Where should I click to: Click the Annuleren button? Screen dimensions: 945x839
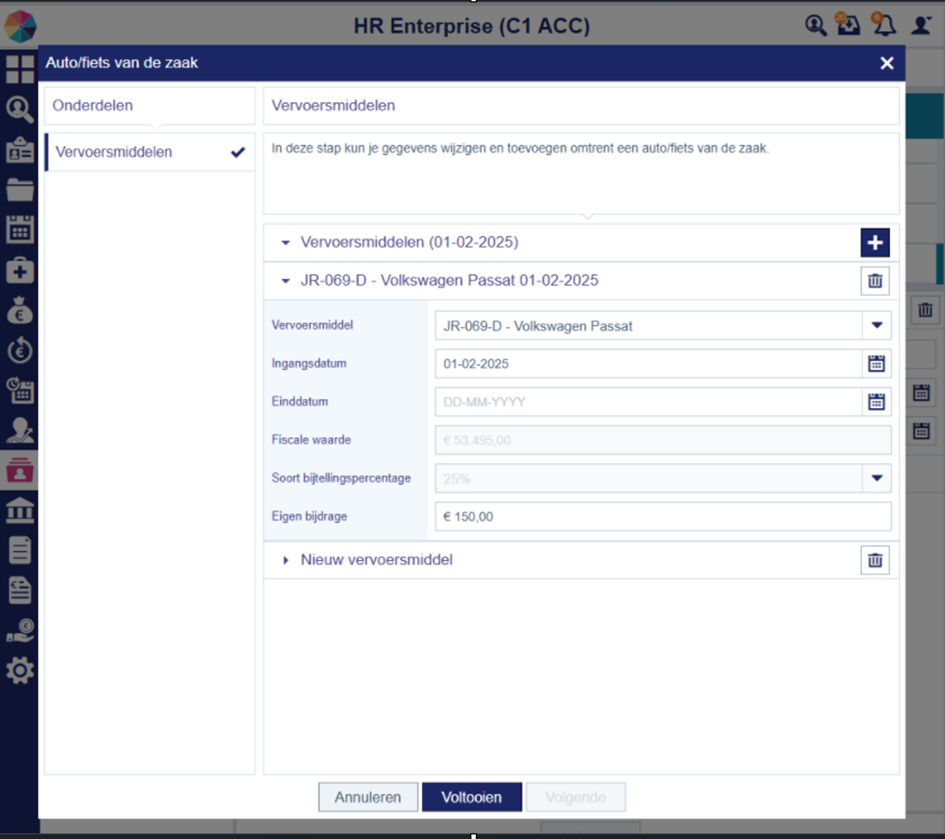368,797
